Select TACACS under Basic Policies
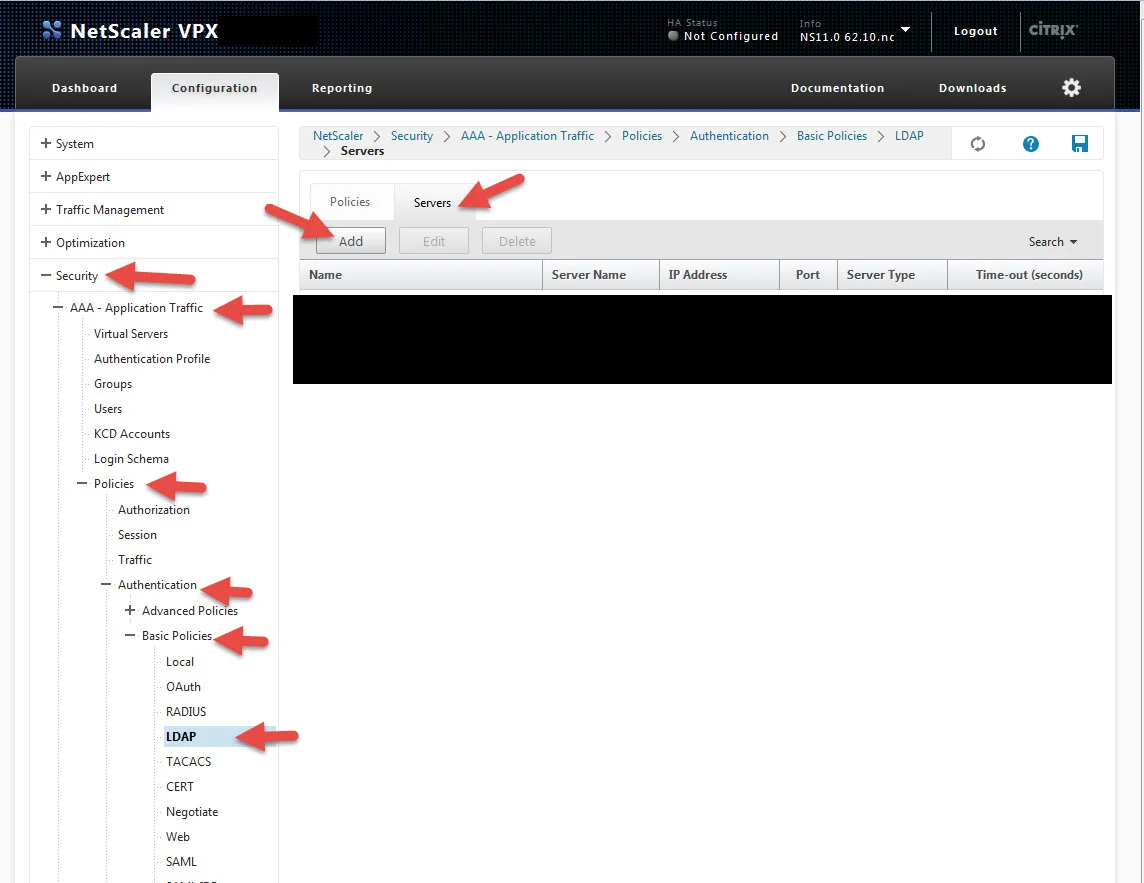The width and height of the screenshot is (1144, 883). coord(188,761)
